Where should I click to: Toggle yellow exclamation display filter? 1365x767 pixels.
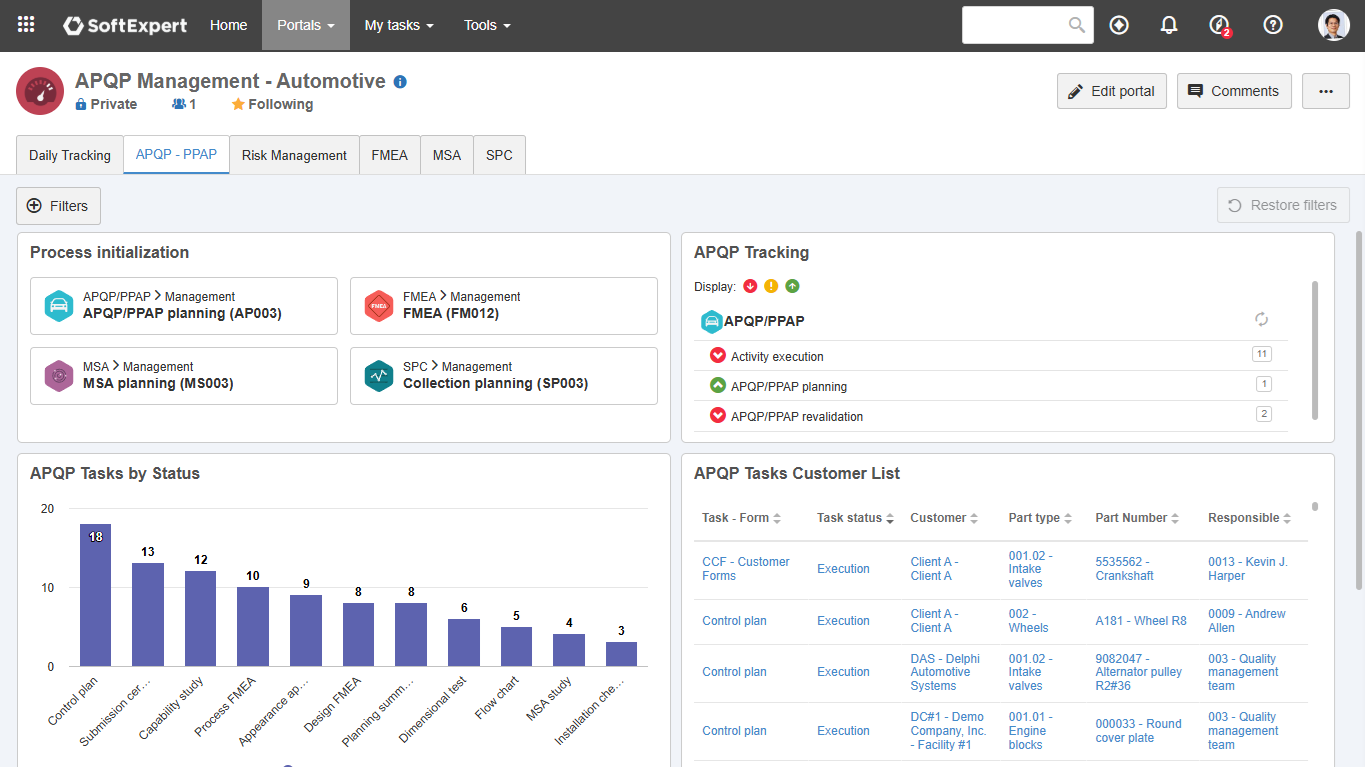(x=771, y=287)
